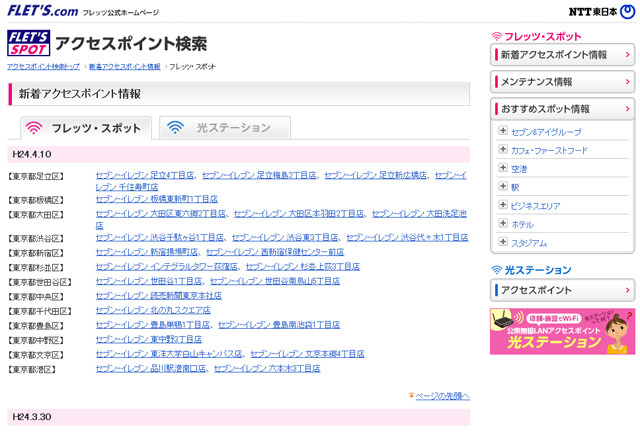The width and height of the screenshot is (640, 432).
Task: Expand the plus icon beside ビジネスエリア
Action: pos(503,205)
